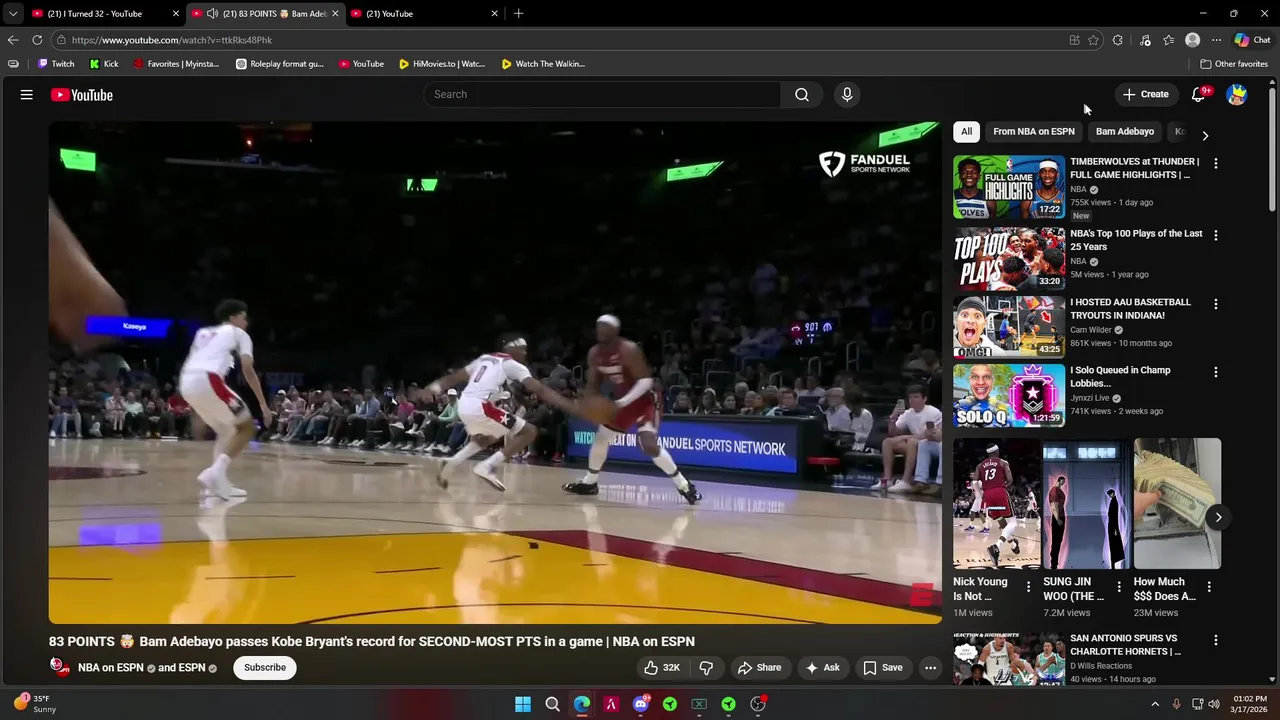Open Discord from the taskbar
This screenshot has height=720, width=1280.
[x=641, y=704]
